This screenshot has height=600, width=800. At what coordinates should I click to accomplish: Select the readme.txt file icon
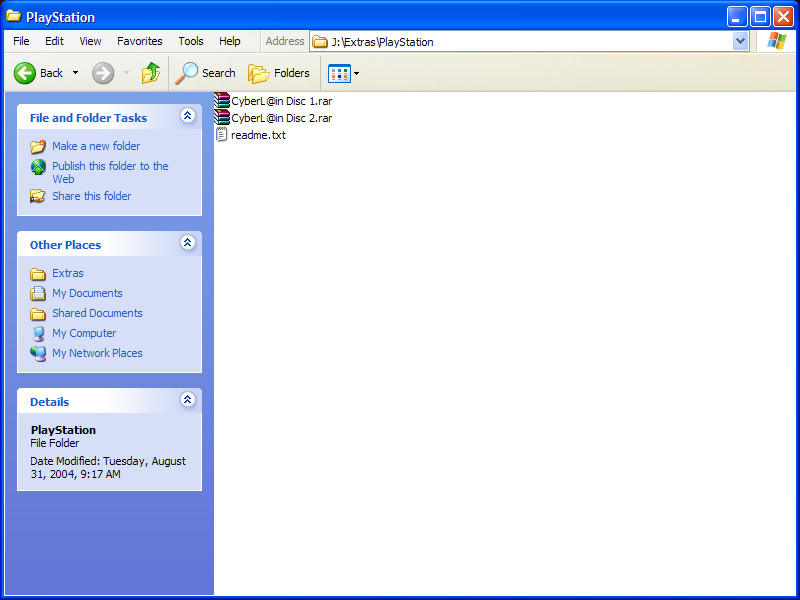222,135
